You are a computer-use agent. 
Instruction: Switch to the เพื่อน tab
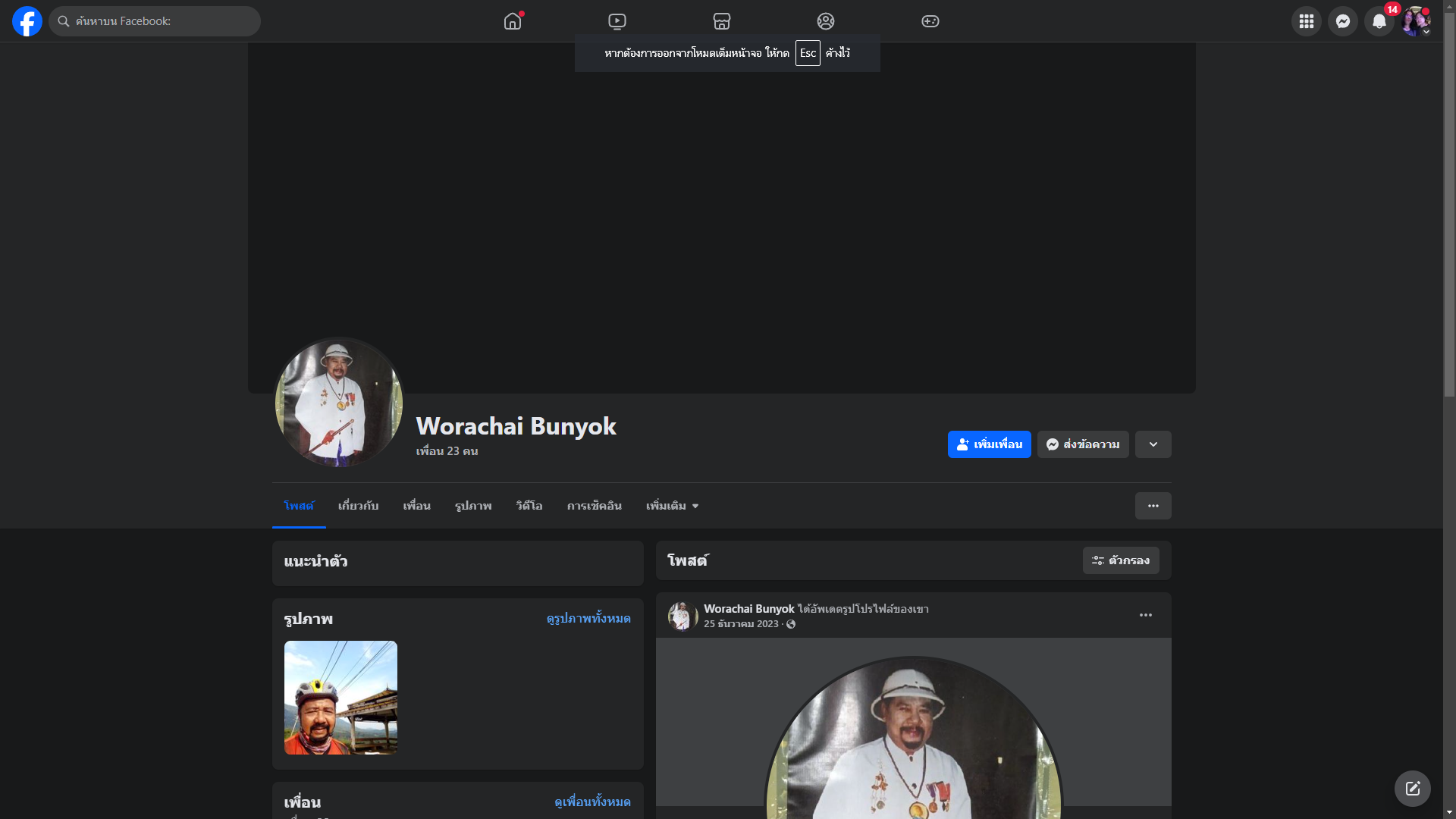tap(416, 506)
